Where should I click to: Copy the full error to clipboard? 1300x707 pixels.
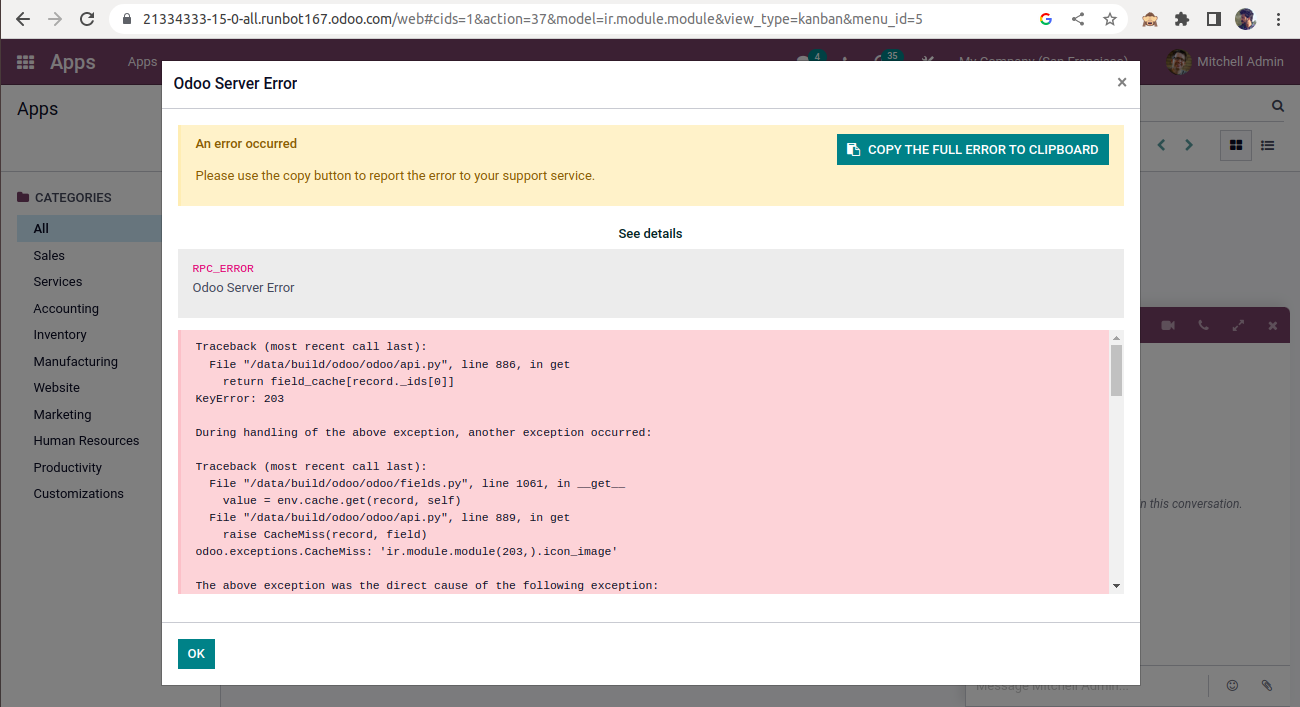[973, 150]
